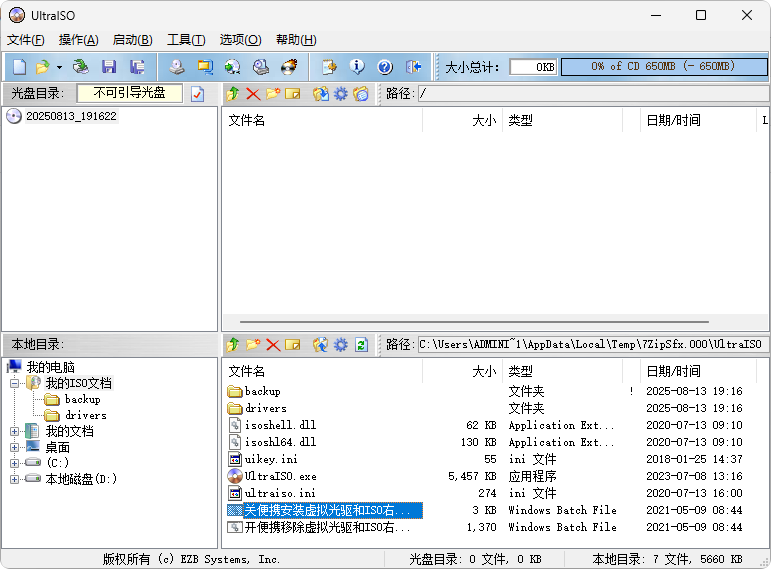Click the gear icon in local panel toolbar
Viewport: 771px width, 569px height.
[x=340, y=344]
